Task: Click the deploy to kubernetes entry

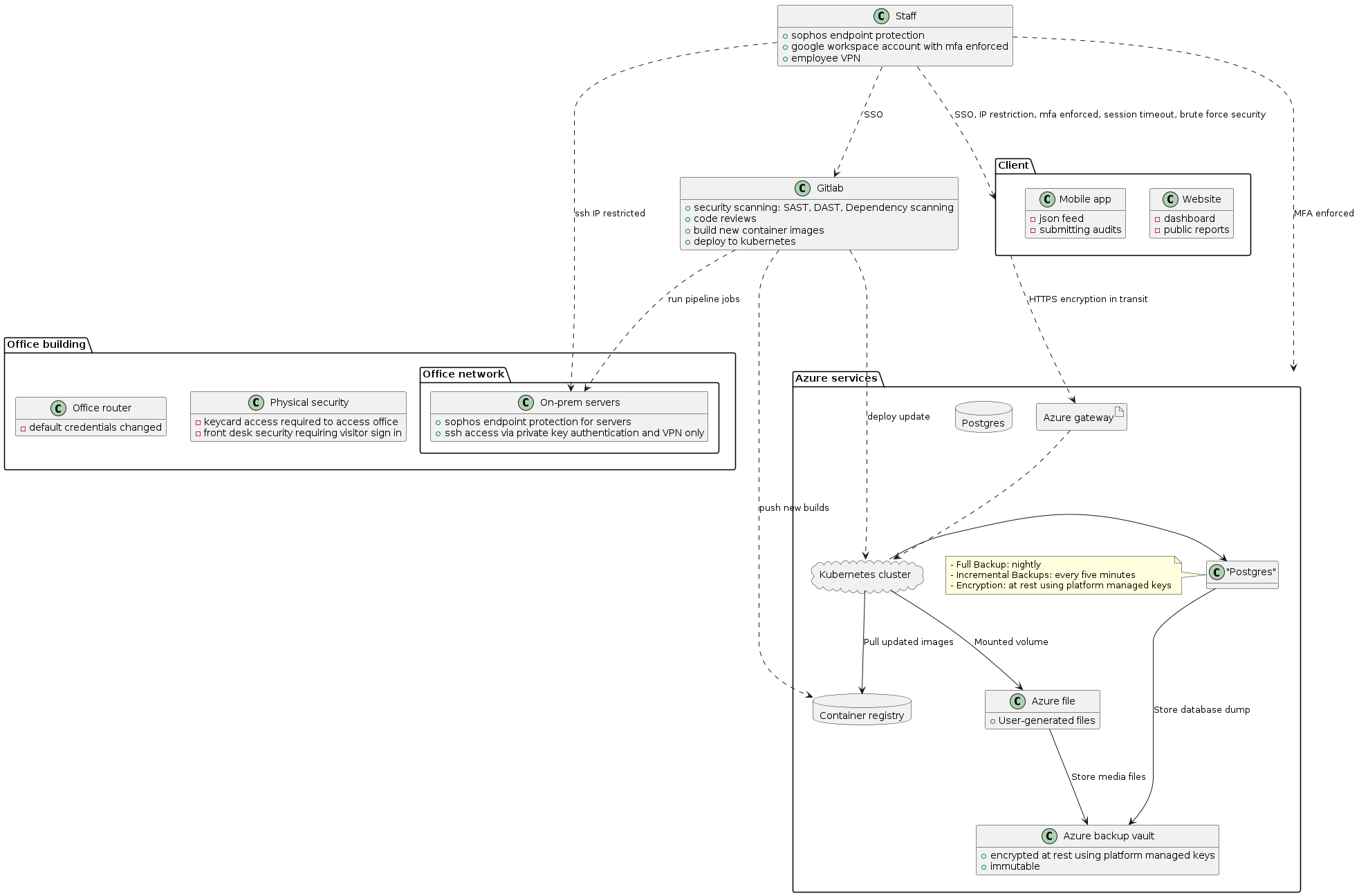Action: pyautogui.click(x=743, y=241)
